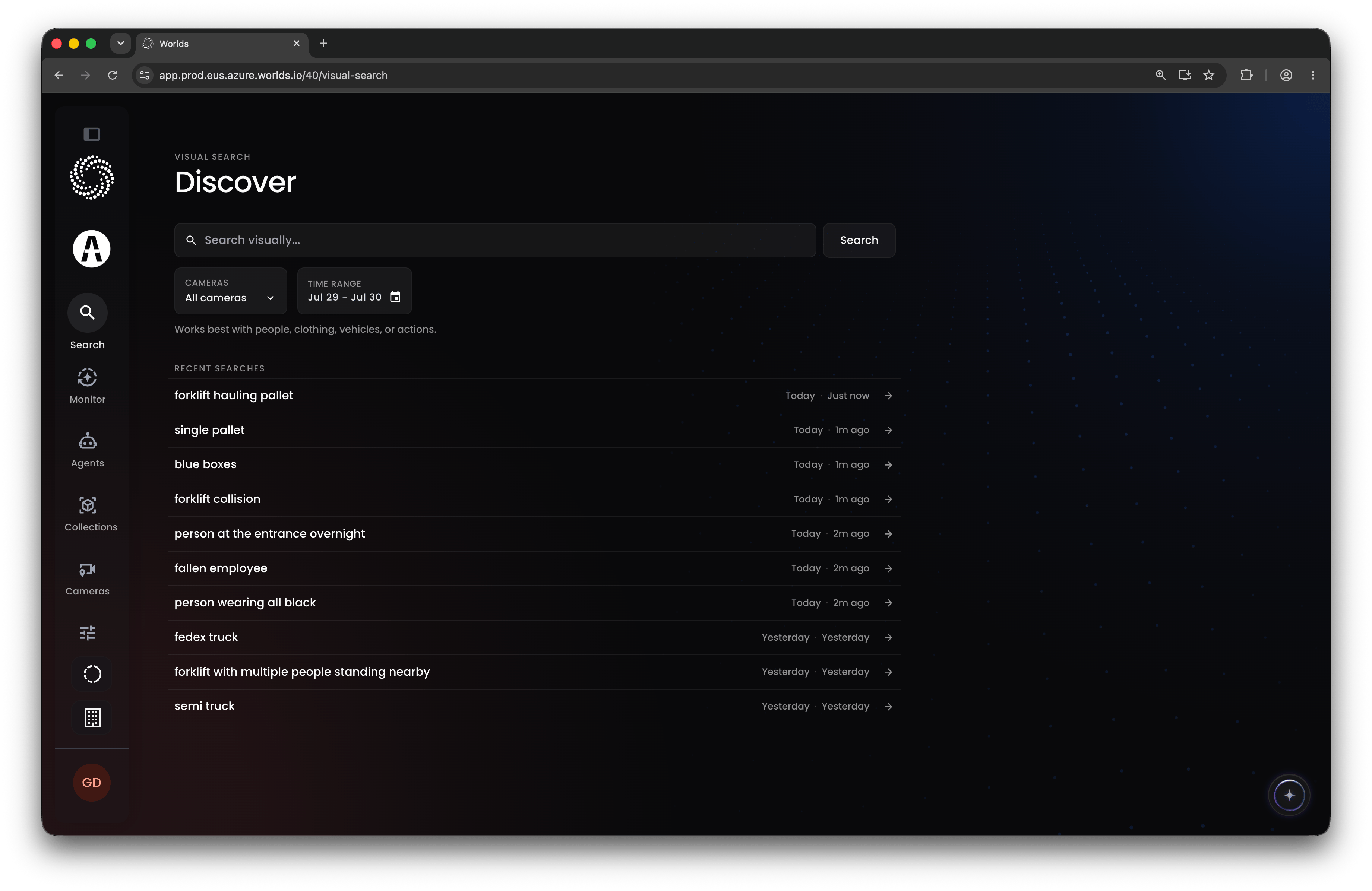This screenshot has height=891, width=1372.
Task: Open forklift with multiple people standing nearby
Action: [534, 672]
